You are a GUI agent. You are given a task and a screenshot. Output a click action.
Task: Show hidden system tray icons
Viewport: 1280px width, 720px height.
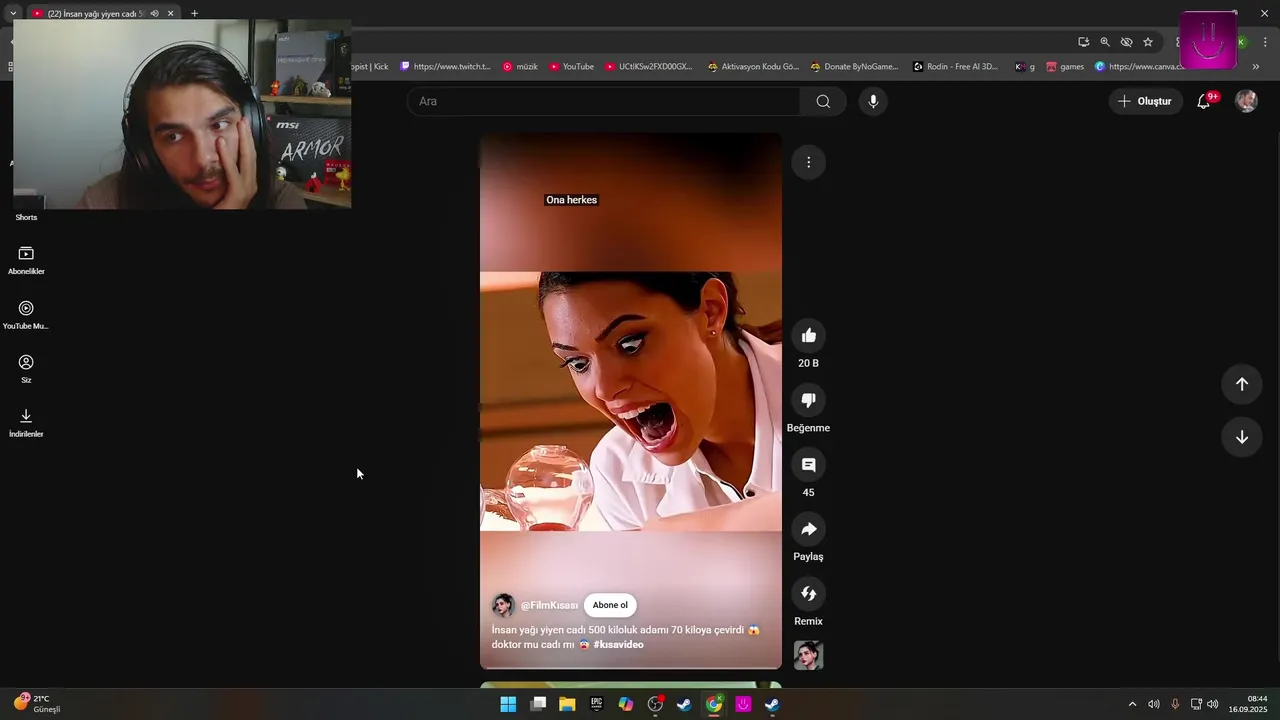(x=1132, y=704)
